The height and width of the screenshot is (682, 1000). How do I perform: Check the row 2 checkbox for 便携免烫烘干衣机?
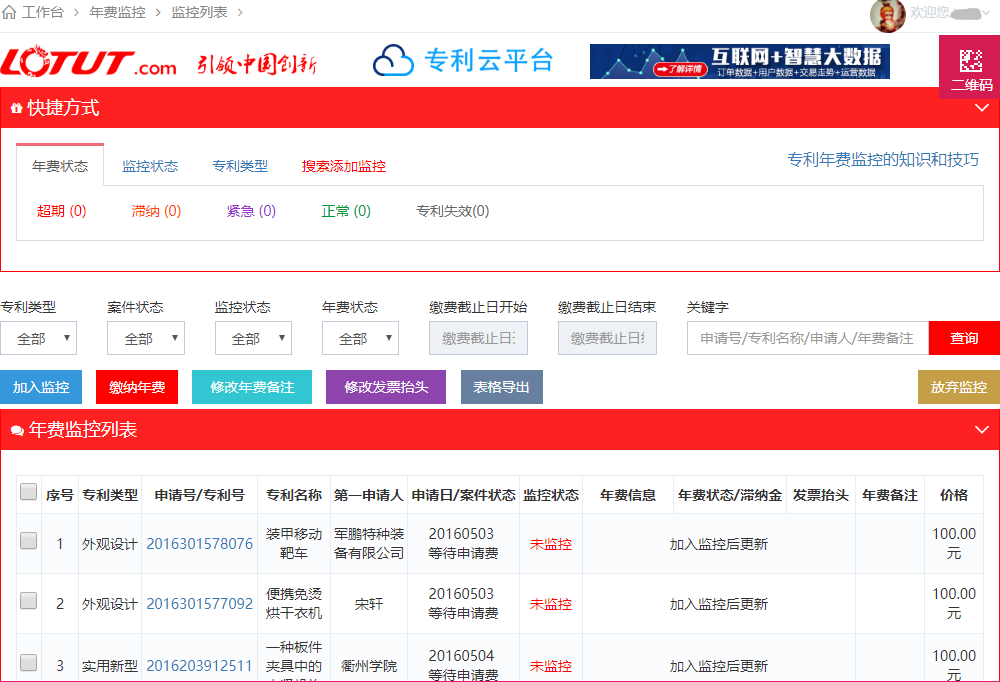[x=29, y=601]
